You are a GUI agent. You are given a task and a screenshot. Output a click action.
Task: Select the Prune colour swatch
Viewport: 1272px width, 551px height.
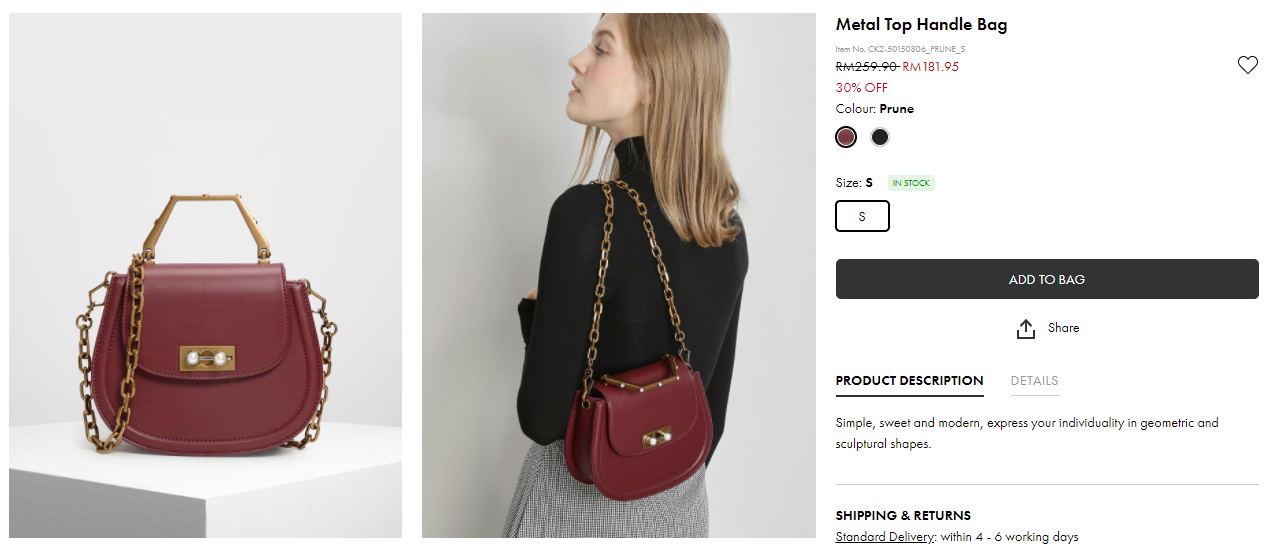[x=846, y=137]
